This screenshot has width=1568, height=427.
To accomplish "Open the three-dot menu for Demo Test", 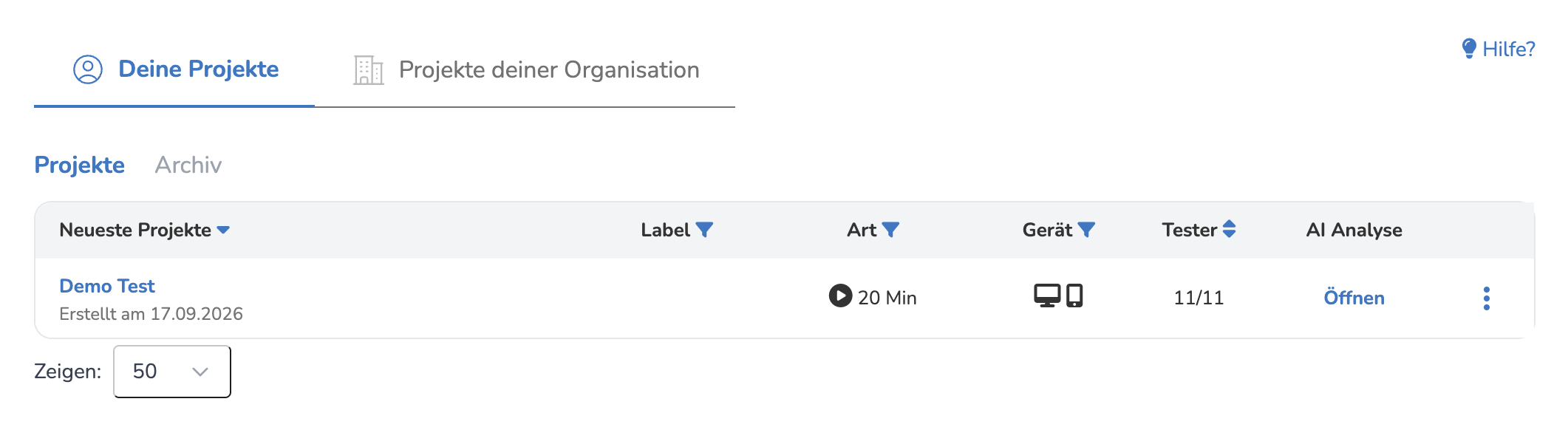I will (1487, 298).
